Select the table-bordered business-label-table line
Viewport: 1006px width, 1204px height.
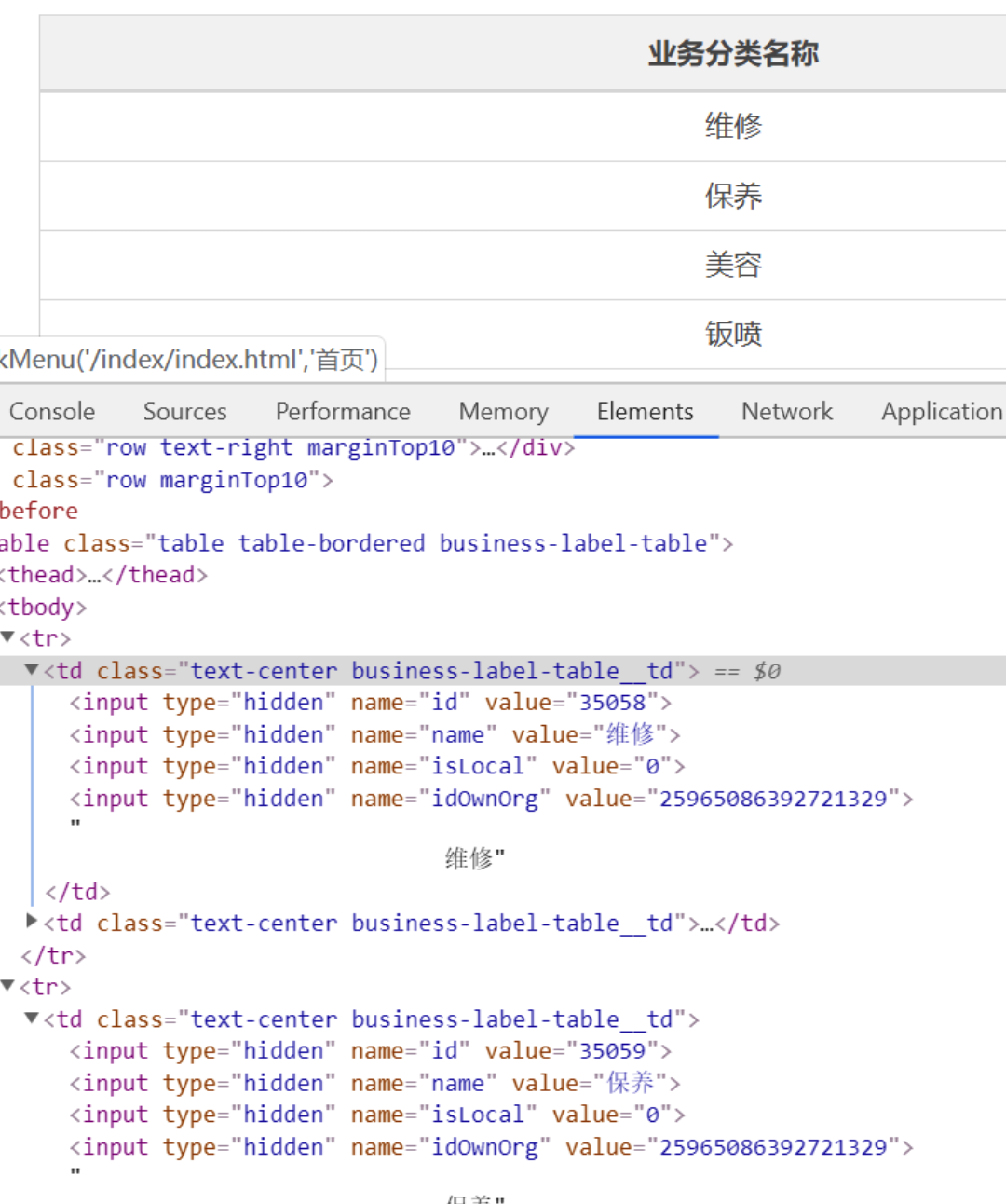click(x=367, y=542)
